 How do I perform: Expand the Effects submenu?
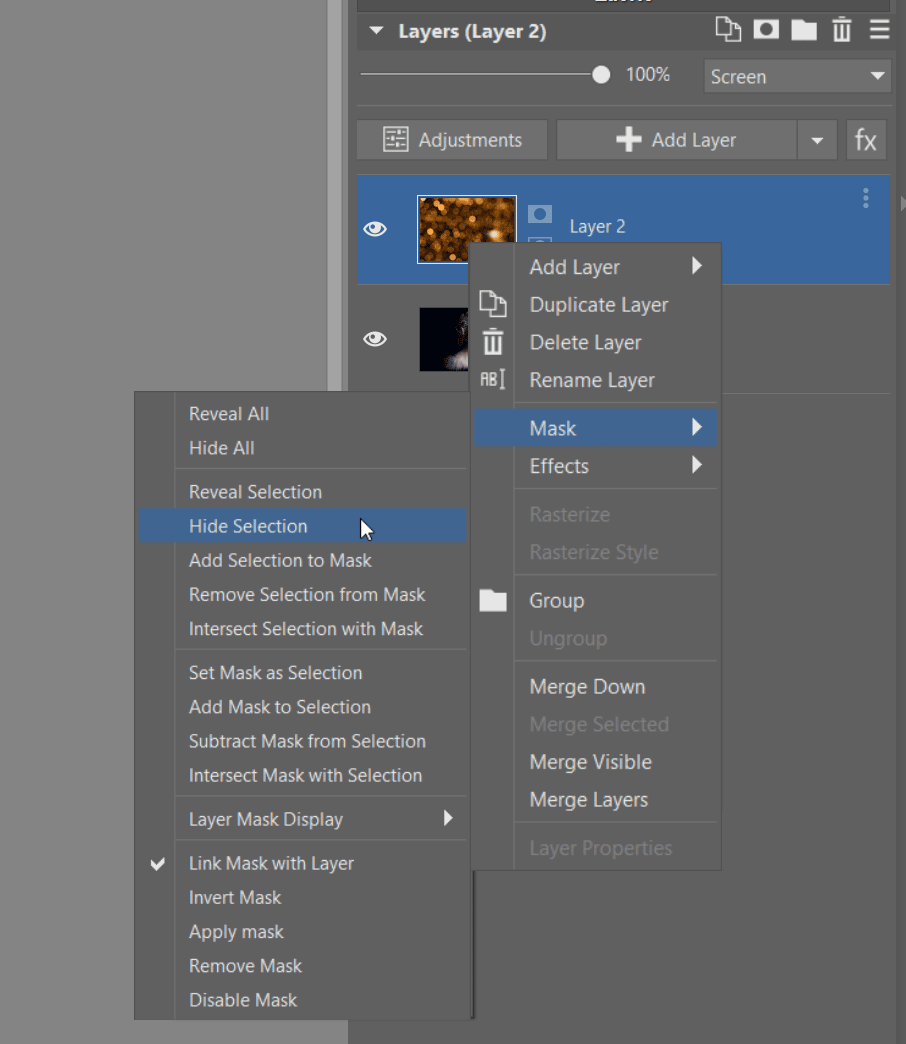[x=696, y=465]
